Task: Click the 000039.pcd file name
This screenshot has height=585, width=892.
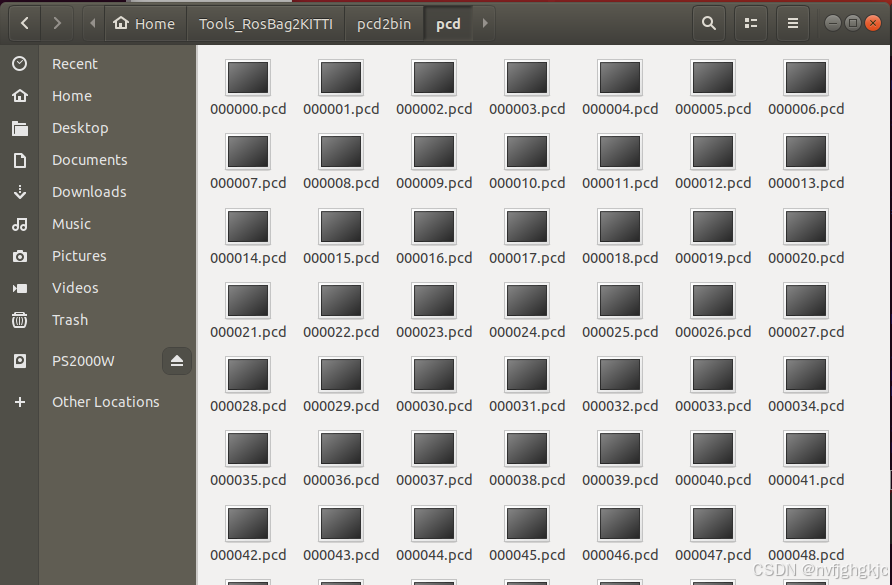Action: (620, 480)
